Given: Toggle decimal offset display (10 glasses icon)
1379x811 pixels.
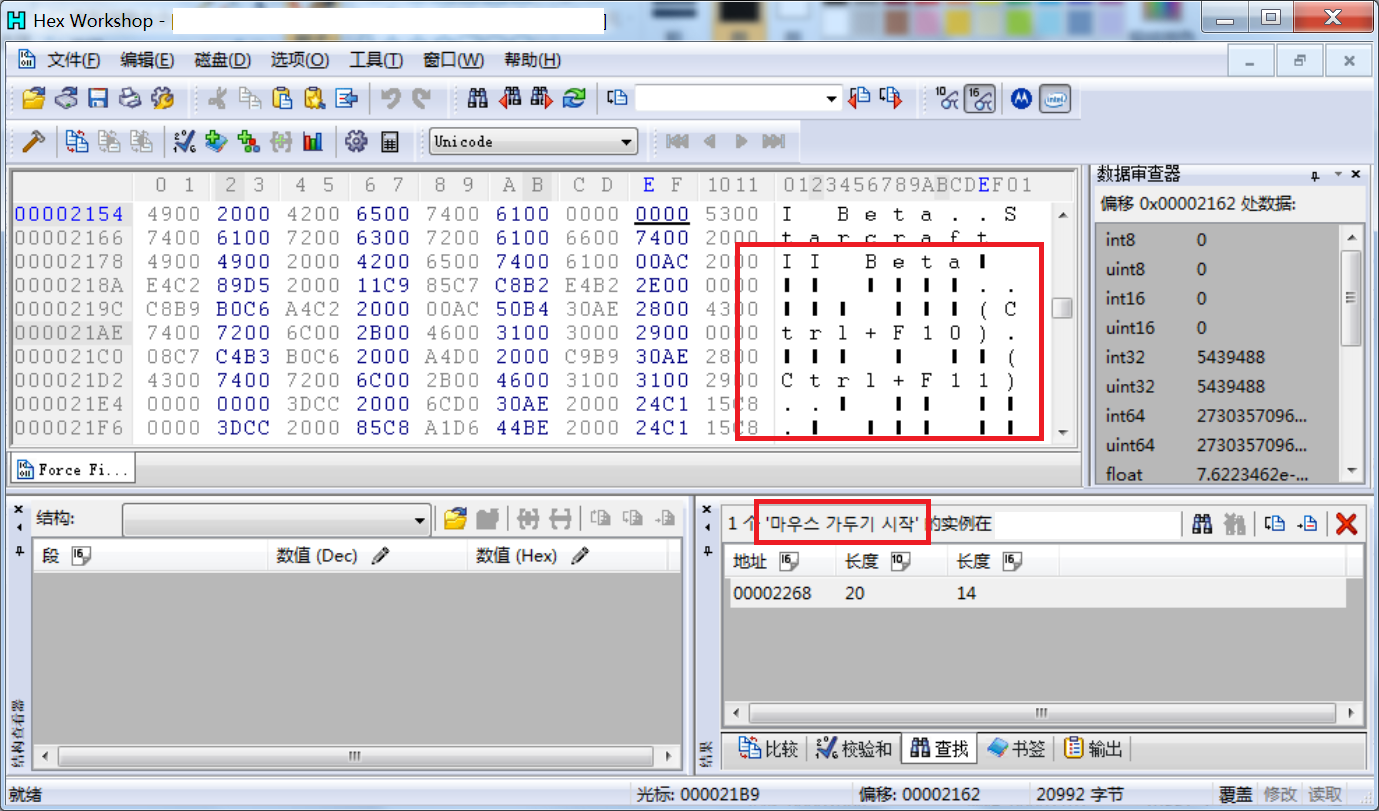Looking at the screenshot, I should pos(947,98).
